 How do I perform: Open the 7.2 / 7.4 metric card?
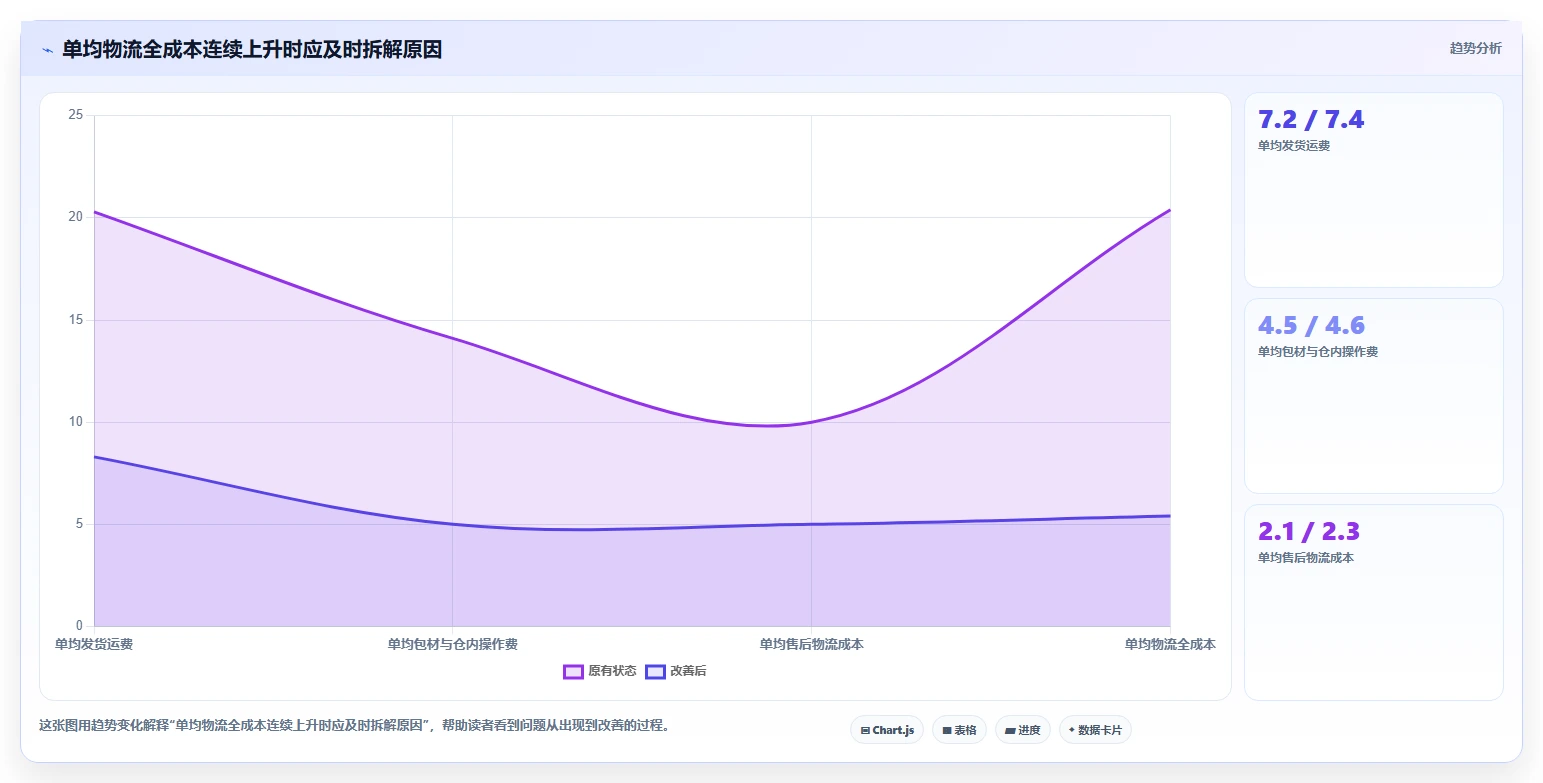click(1373, 190)
